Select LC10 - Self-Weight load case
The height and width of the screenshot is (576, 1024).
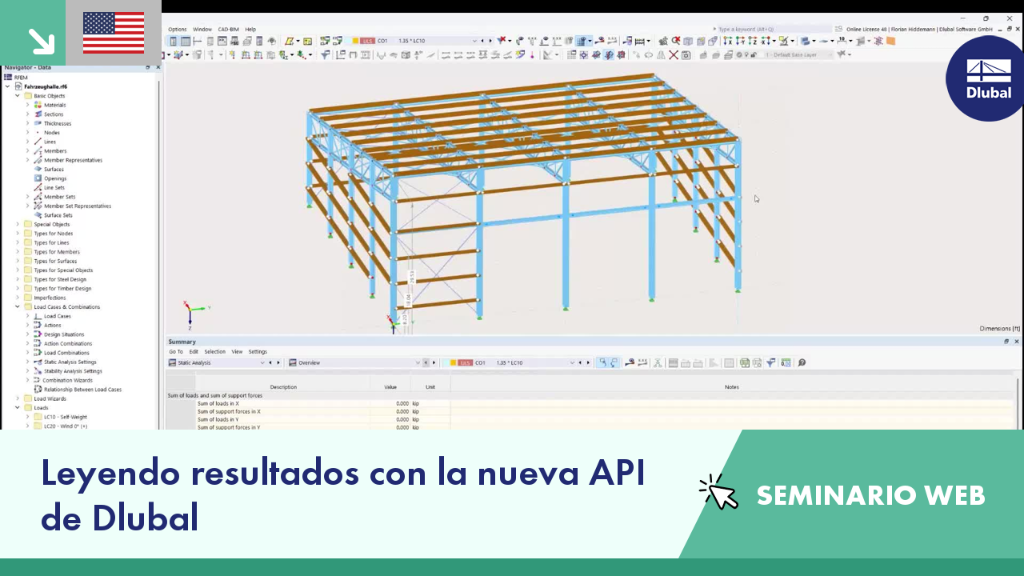(65, 417)
